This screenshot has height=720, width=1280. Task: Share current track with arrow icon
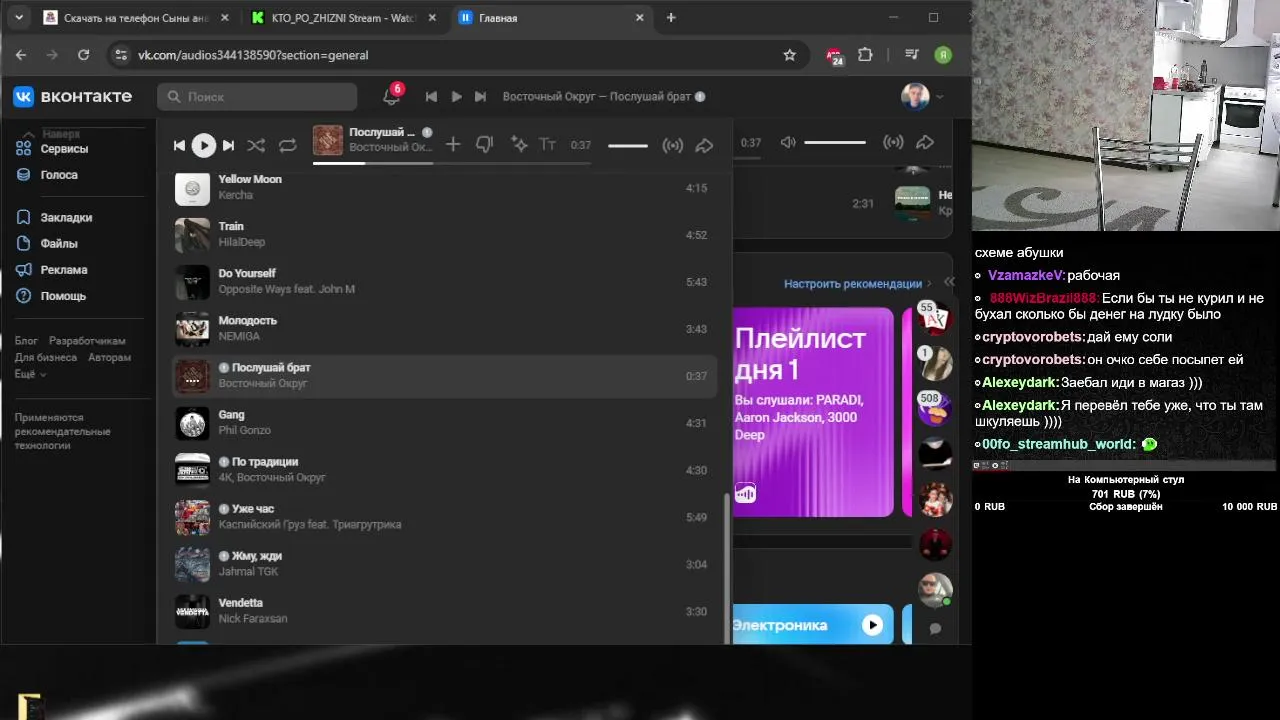704,146
